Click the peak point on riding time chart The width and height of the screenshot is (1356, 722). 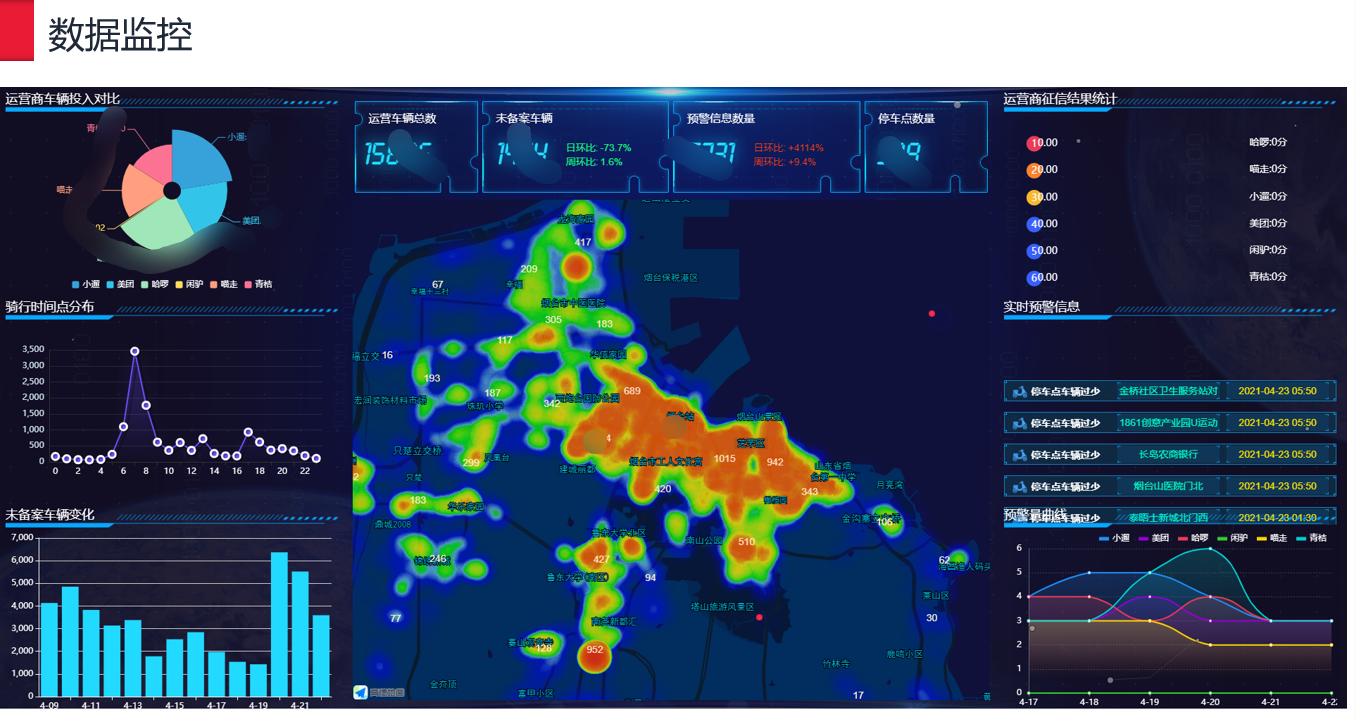coord(135,351)
